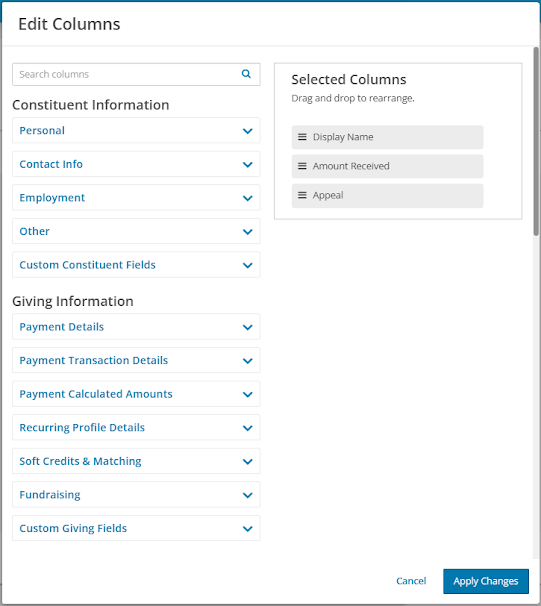The image size is (541, 606).
Task: Cancel the column edits
Action: (411, 581)
